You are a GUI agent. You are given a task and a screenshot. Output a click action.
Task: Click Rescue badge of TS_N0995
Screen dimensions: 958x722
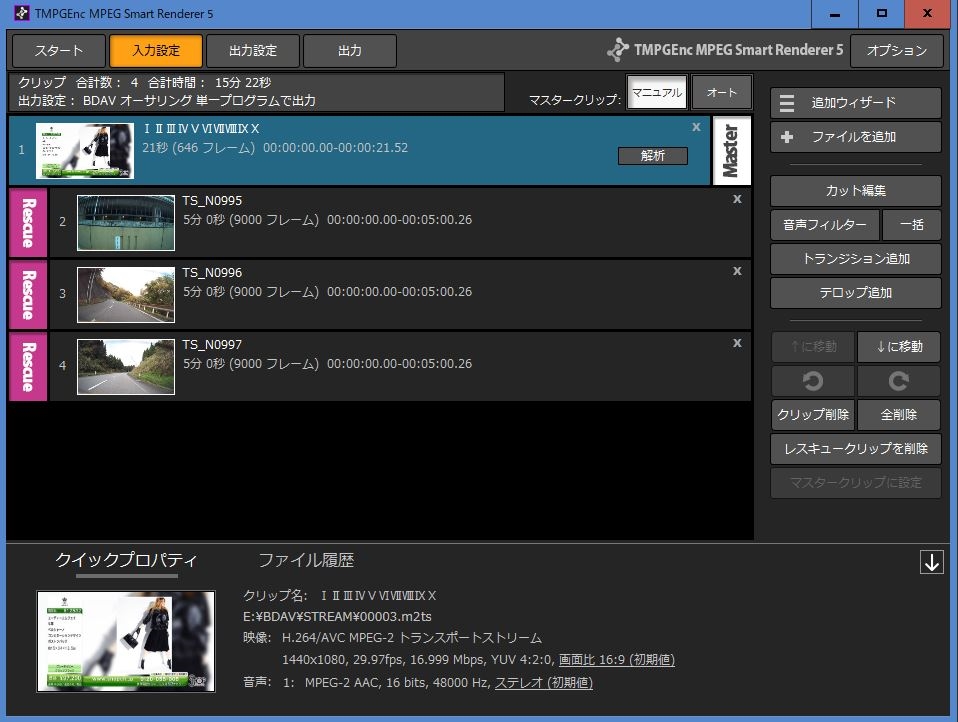(28, 223)
